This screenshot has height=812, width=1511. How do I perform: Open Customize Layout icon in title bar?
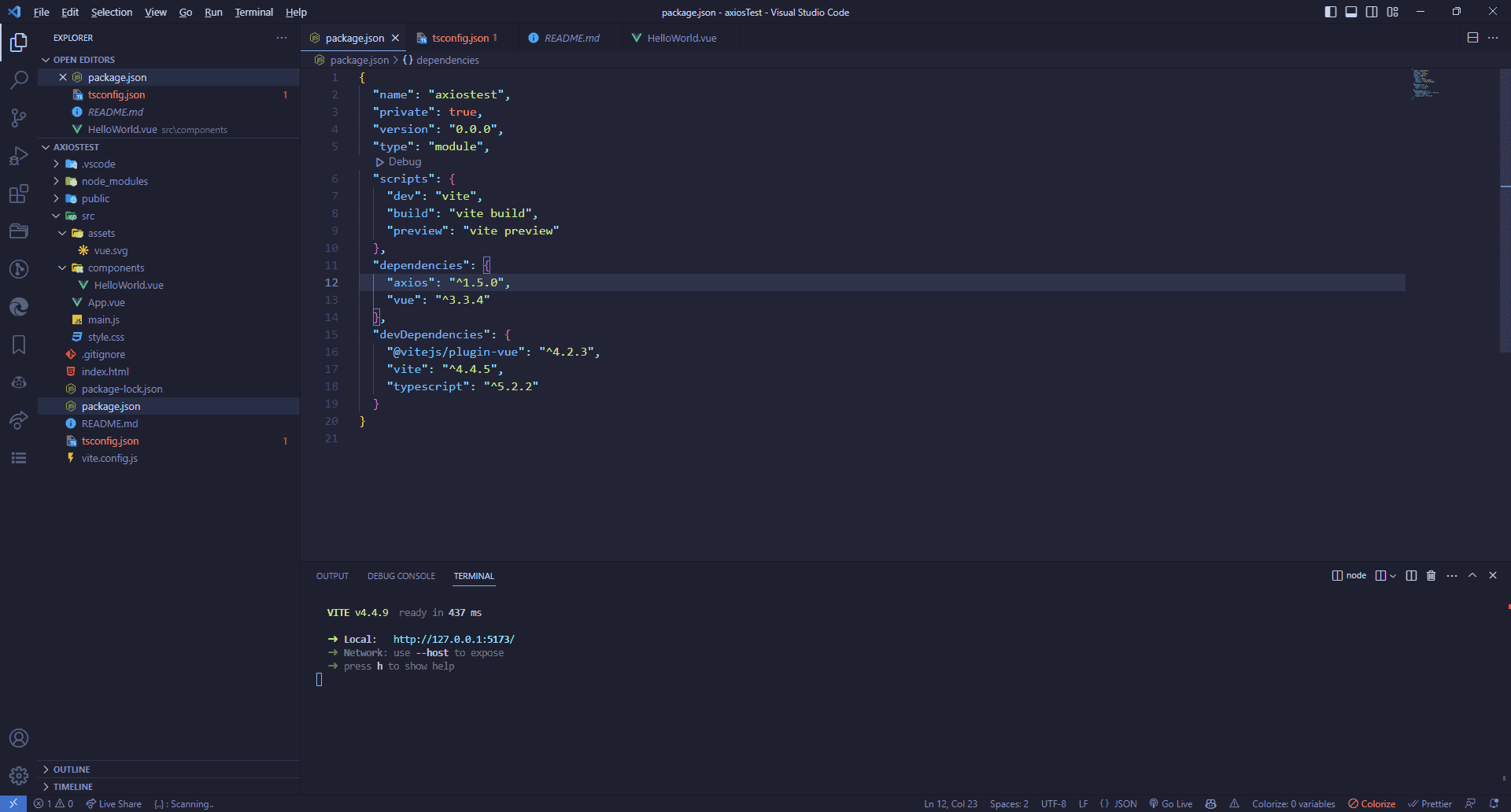1392,12
